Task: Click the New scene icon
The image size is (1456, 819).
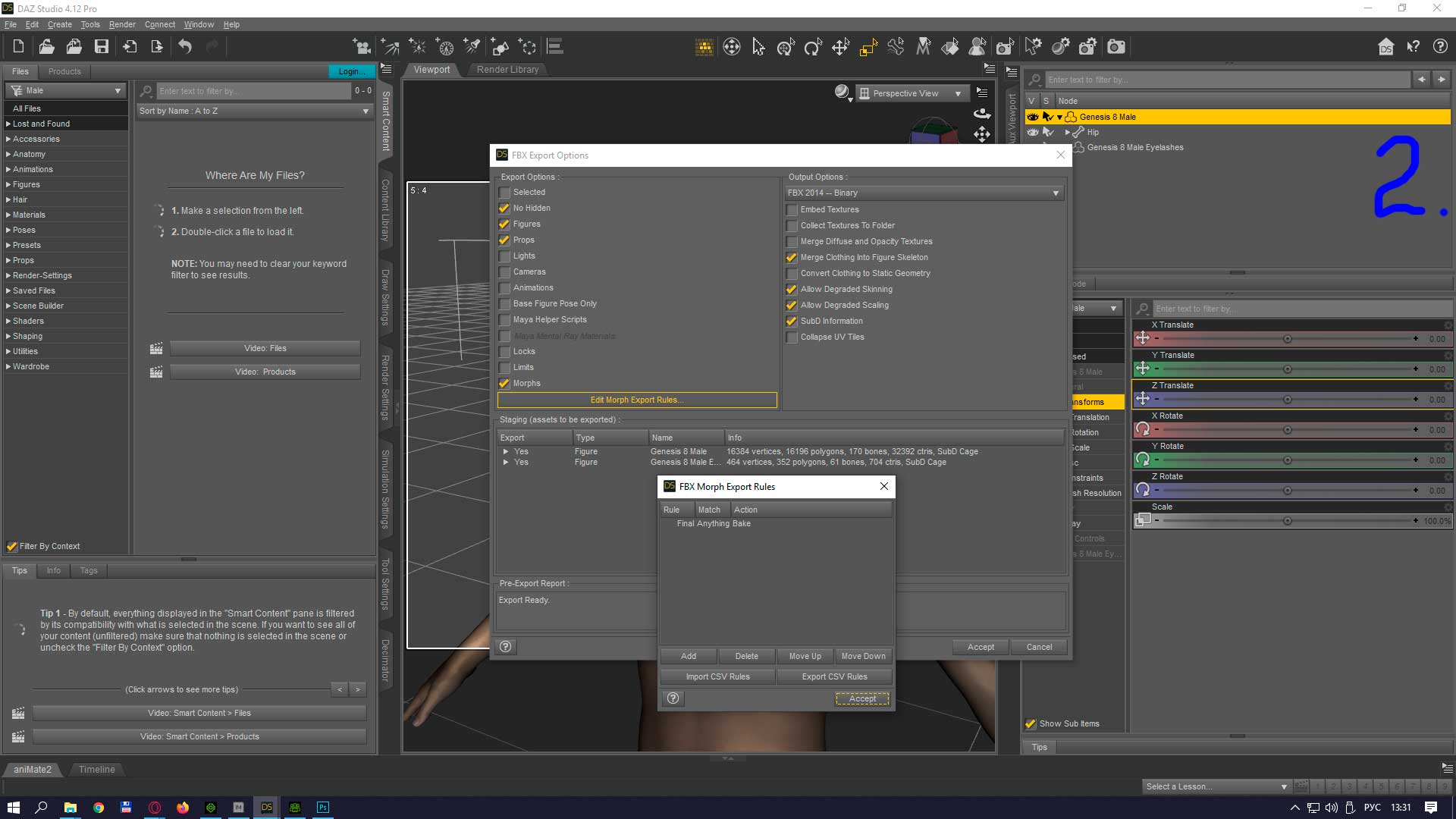Action: [18, 47]
